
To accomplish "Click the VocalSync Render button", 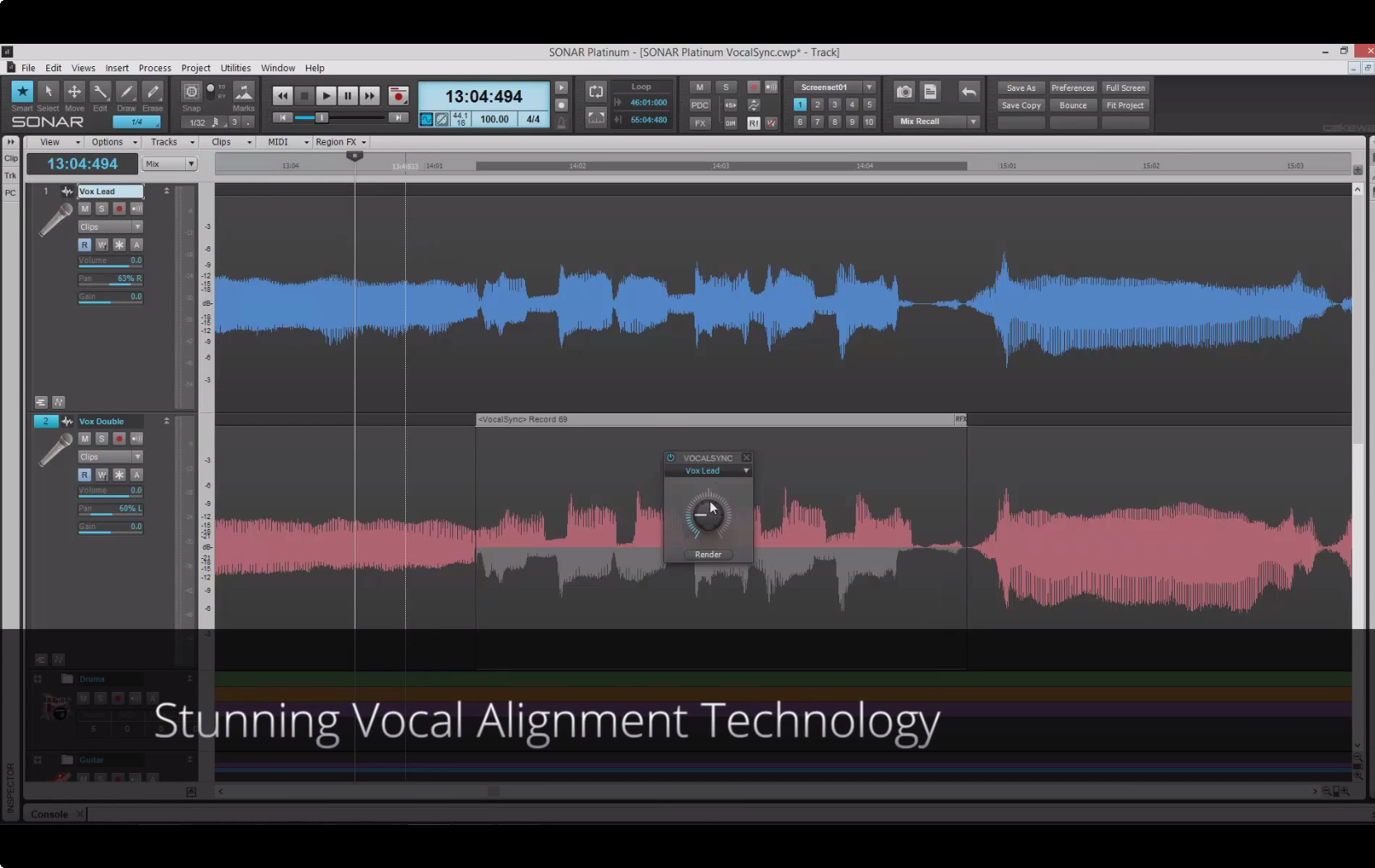I will click(x=708, y=554).
